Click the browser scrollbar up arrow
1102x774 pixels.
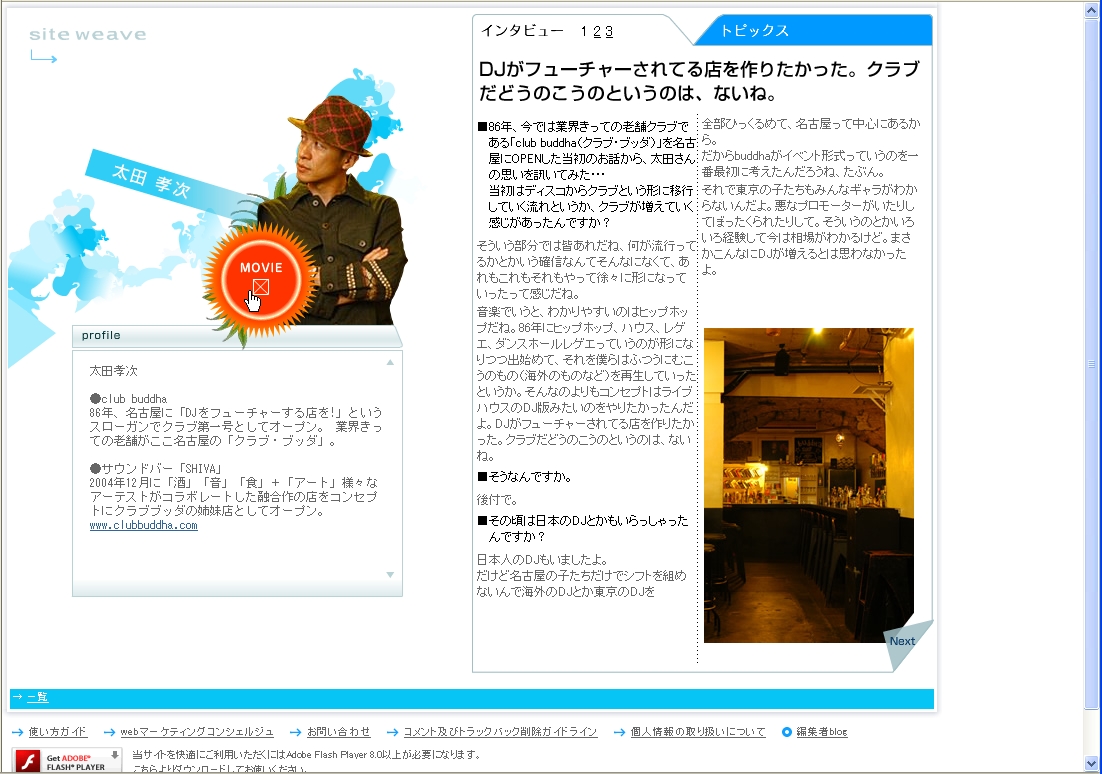[x=1092, y=9]
